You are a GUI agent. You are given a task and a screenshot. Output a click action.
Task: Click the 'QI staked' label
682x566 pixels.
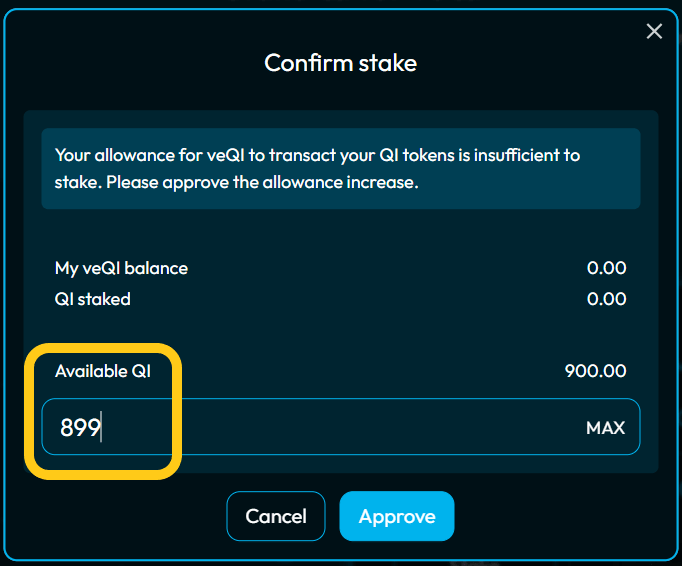[x=93, y=299]
